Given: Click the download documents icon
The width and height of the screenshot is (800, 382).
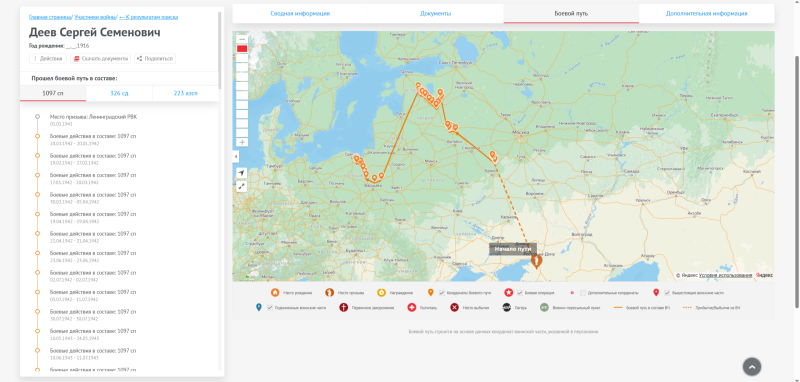Looking at the screenshot, I should [x=77, y=59].
